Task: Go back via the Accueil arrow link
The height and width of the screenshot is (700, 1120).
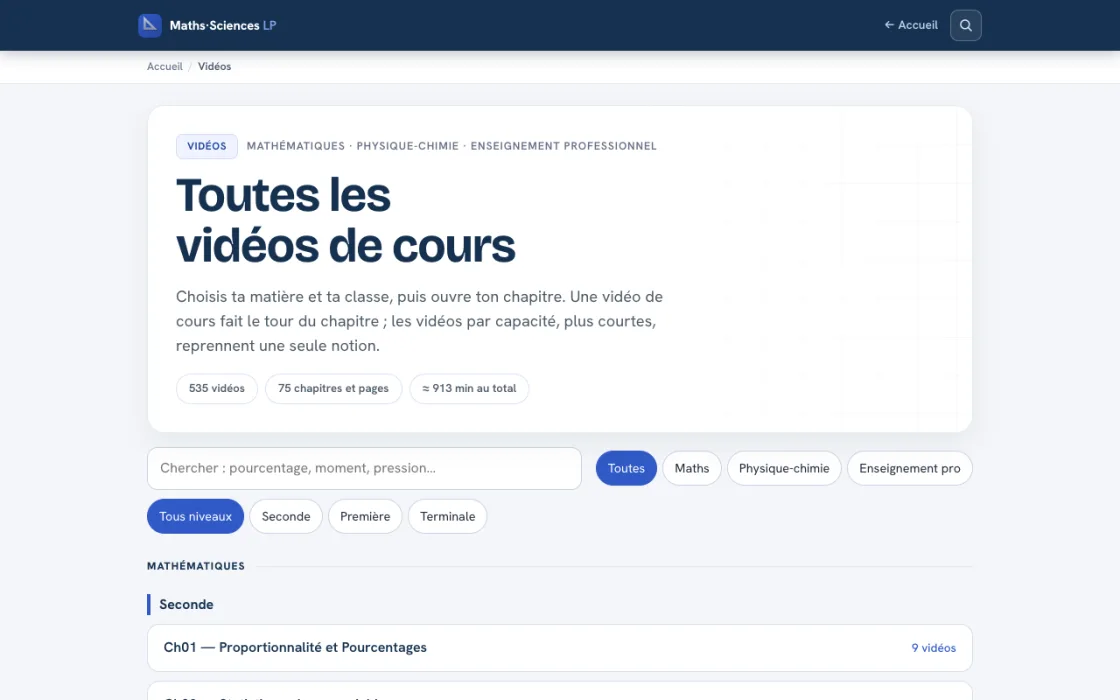Action: pos(911,25)
